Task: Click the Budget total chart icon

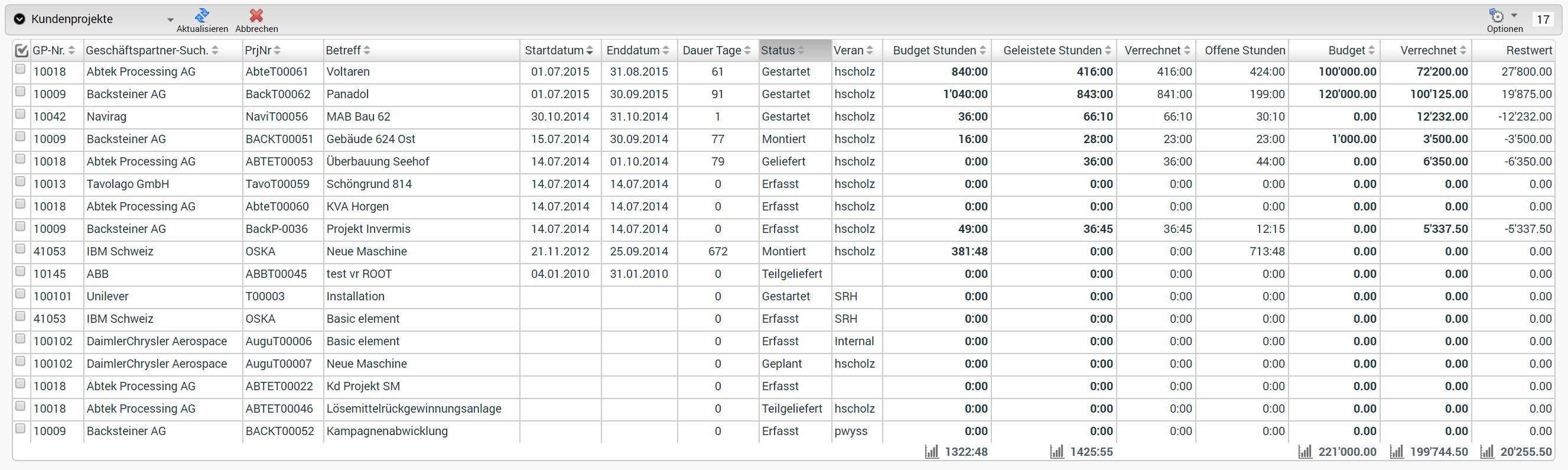Action: click(1305, 452)
